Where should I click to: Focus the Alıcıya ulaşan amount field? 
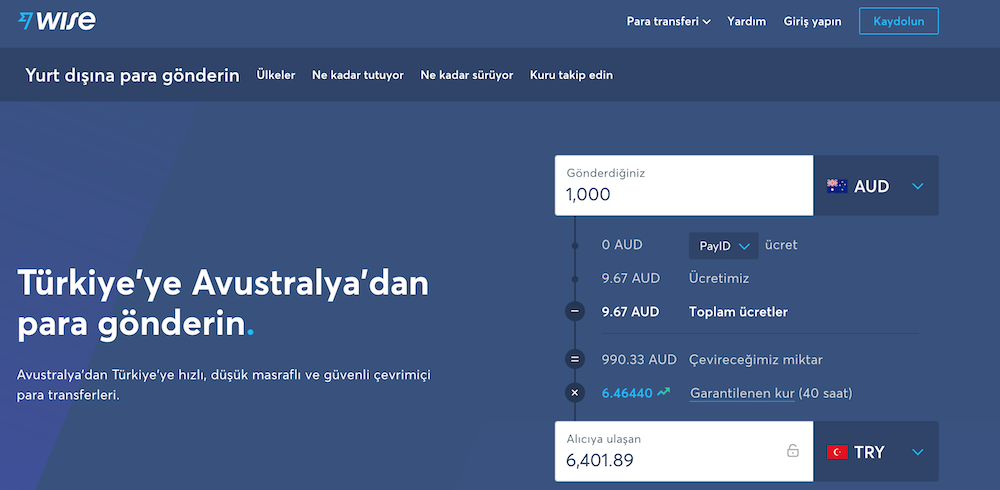tap(684, 452)
